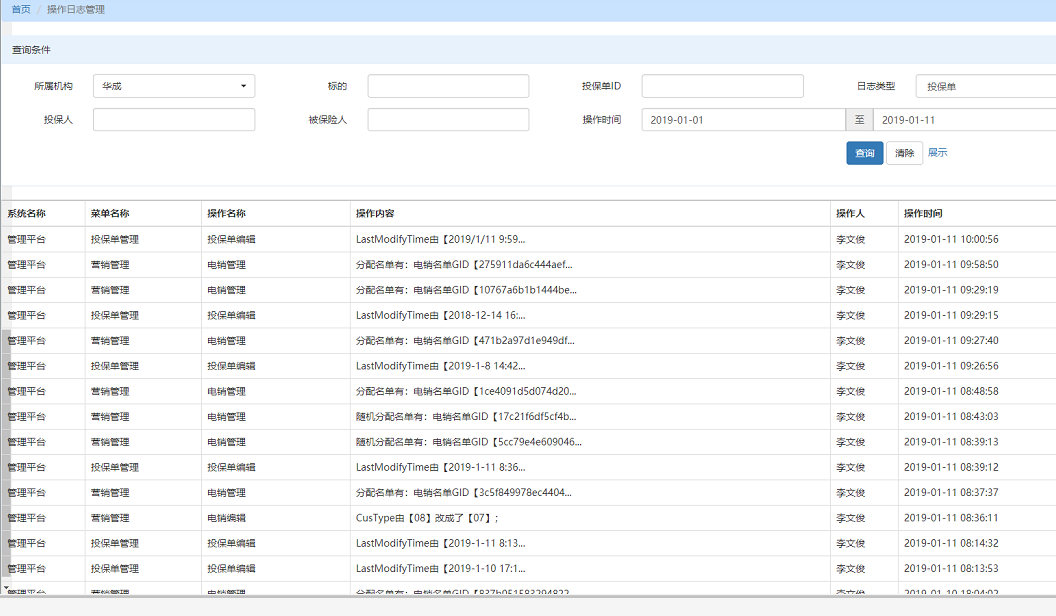The width and height of the screenshot is (1056, 616).
Task: Click the 展示 link
Action: tap(937, 153)
